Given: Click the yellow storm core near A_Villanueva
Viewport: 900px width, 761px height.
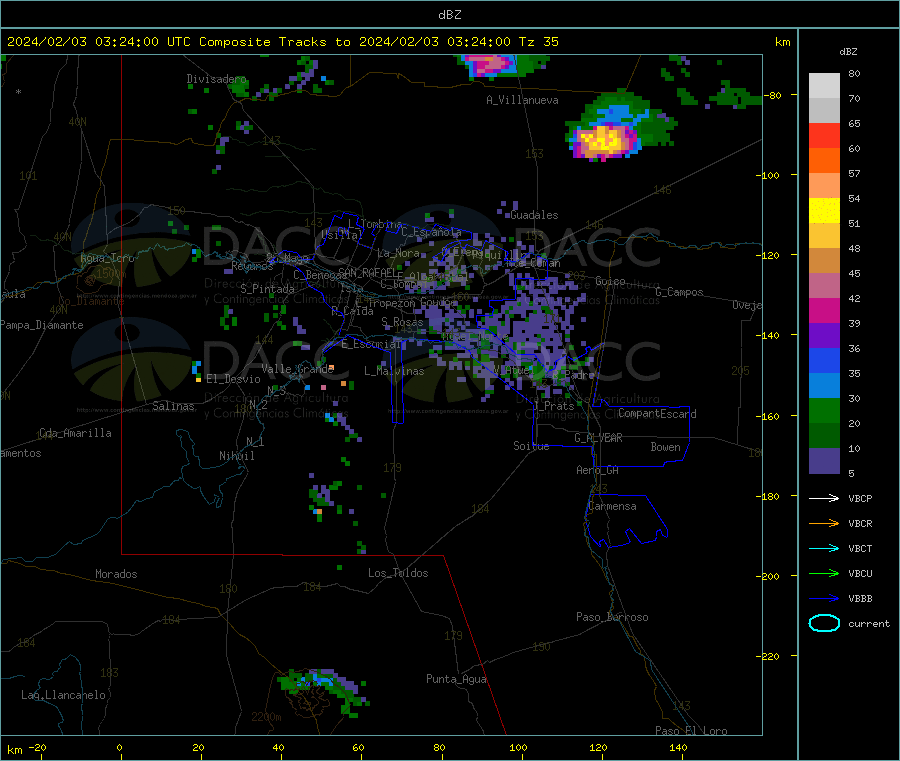Looking at the screenshot, I should pyautogui.click(x=603, y=140).
